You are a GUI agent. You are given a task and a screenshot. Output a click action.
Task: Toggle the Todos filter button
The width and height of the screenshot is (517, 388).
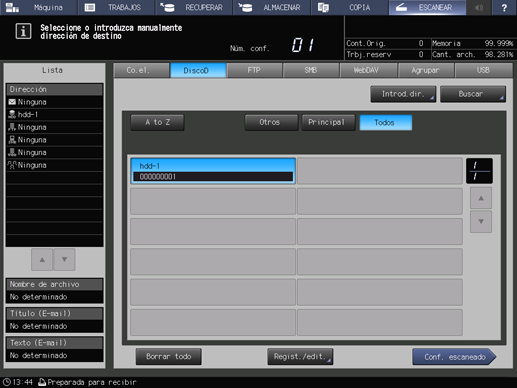(x=386, y=123)
